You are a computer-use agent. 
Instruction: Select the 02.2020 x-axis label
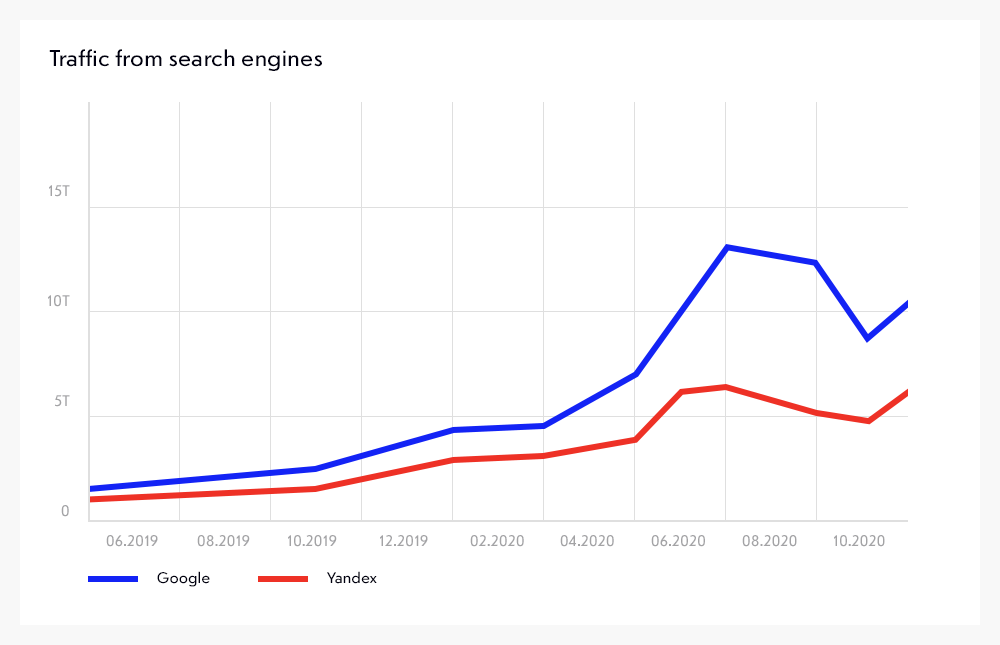click(496, 541)
